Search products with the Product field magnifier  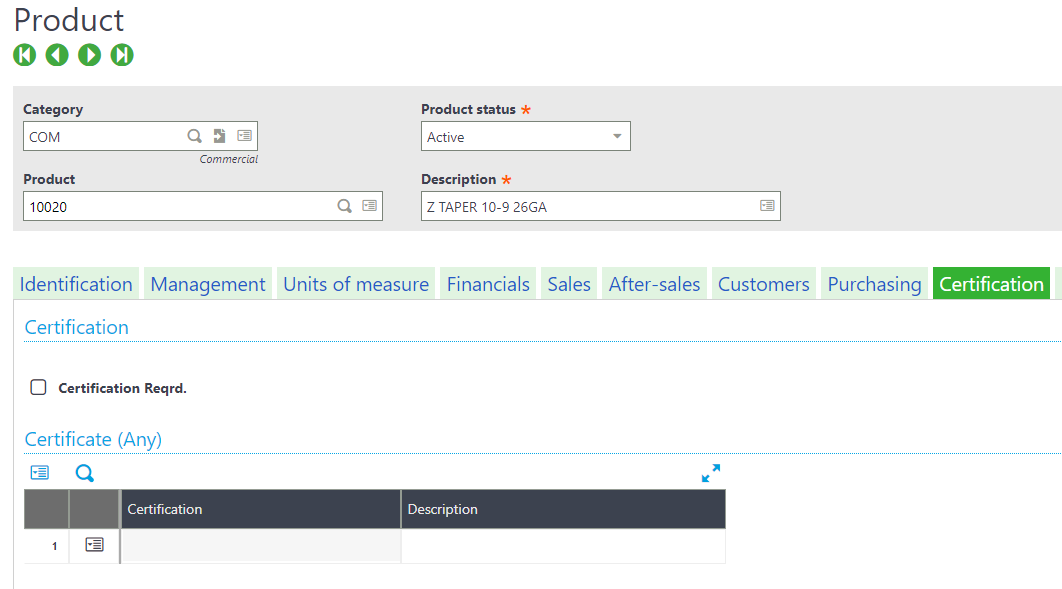(344, 206)
